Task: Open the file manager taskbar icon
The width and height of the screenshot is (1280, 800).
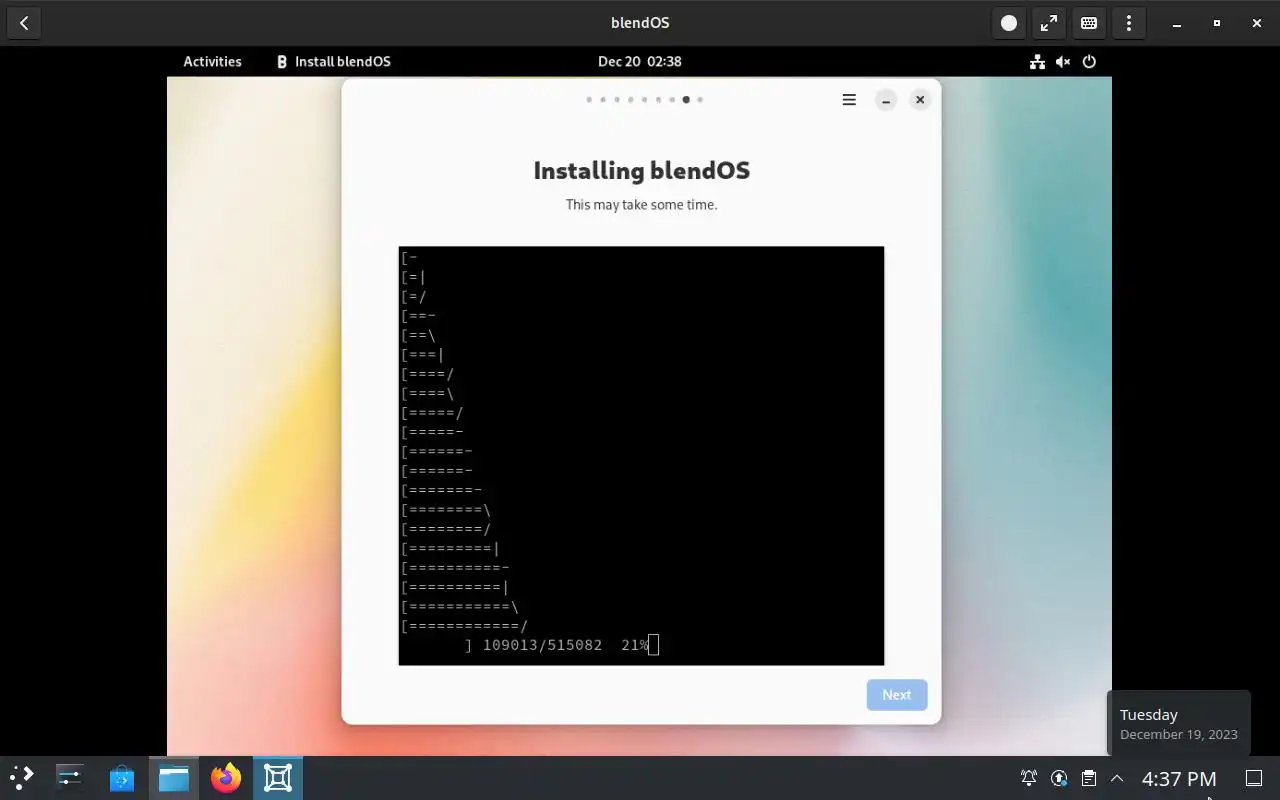Action: (x=174, y=777)
